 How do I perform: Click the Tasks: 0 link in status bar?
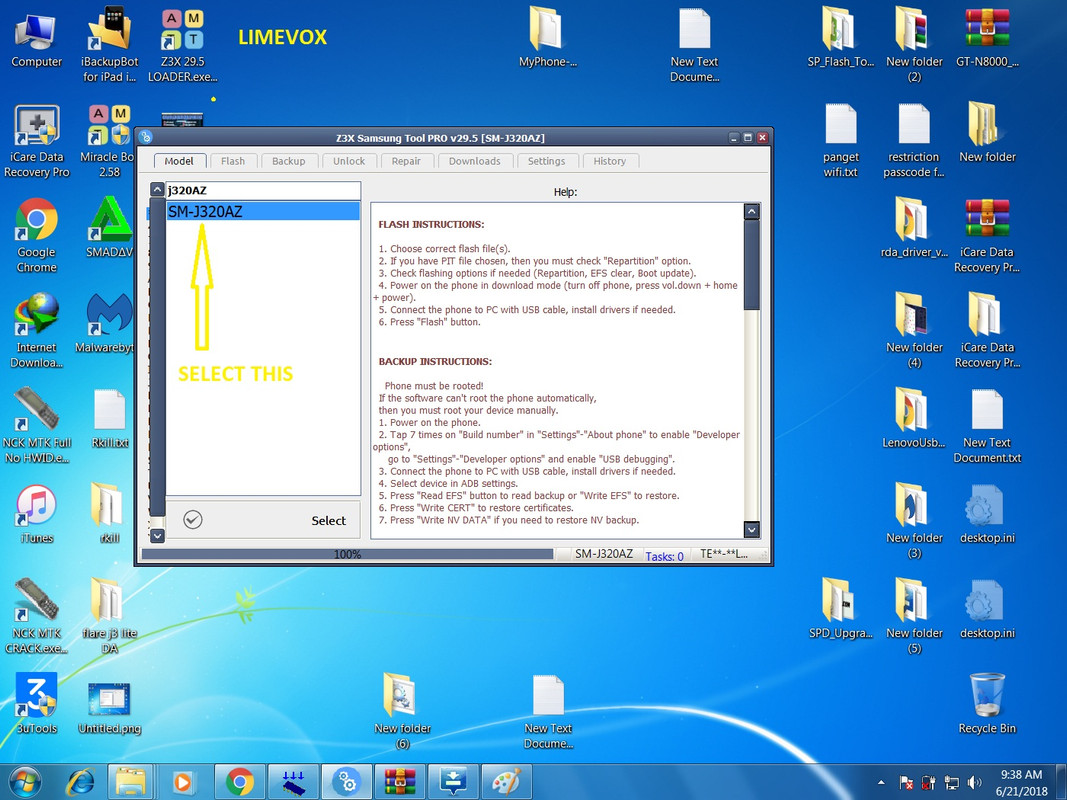tap(664, 556)
